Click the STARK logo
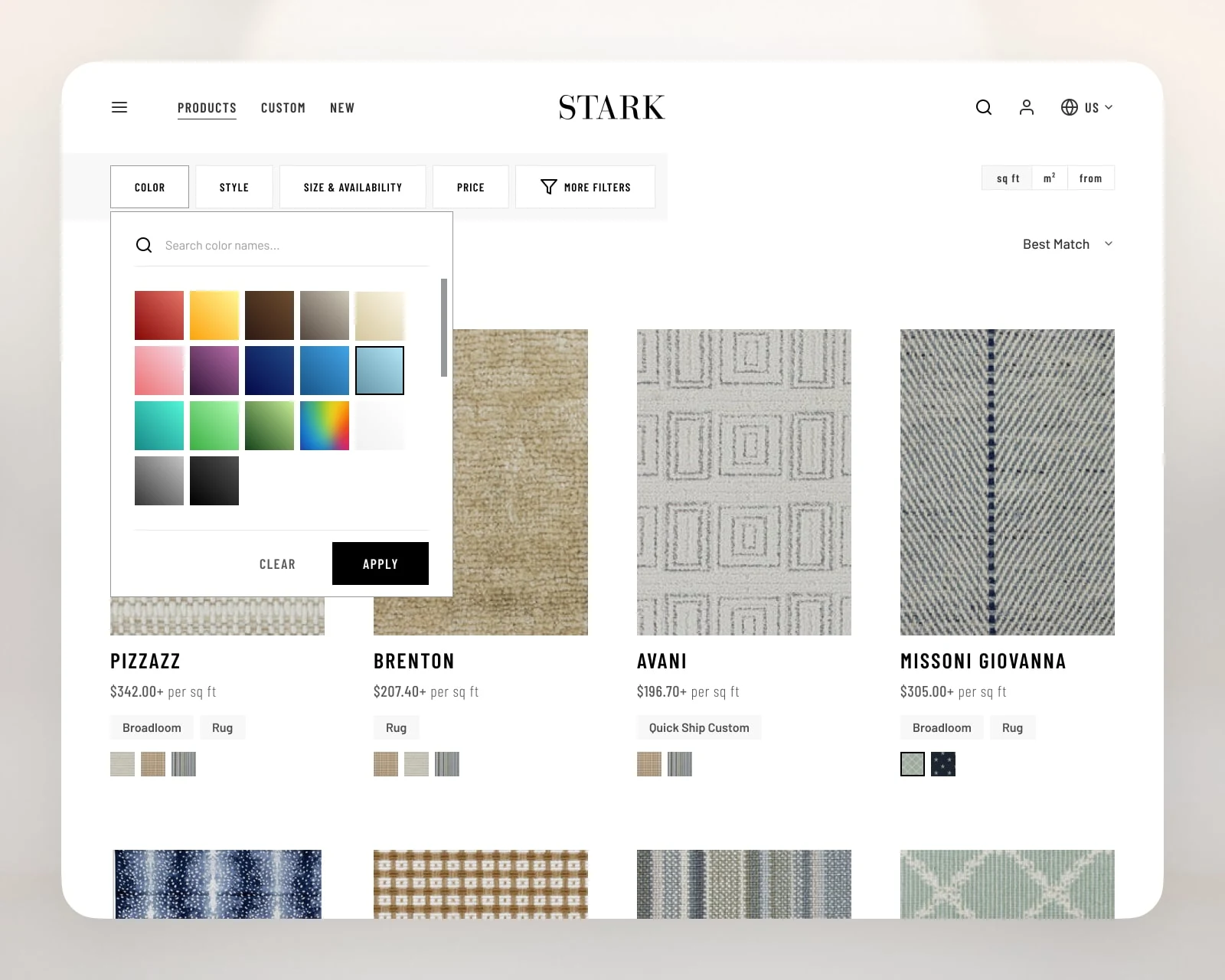The image size is (1225, 980). 612,107
